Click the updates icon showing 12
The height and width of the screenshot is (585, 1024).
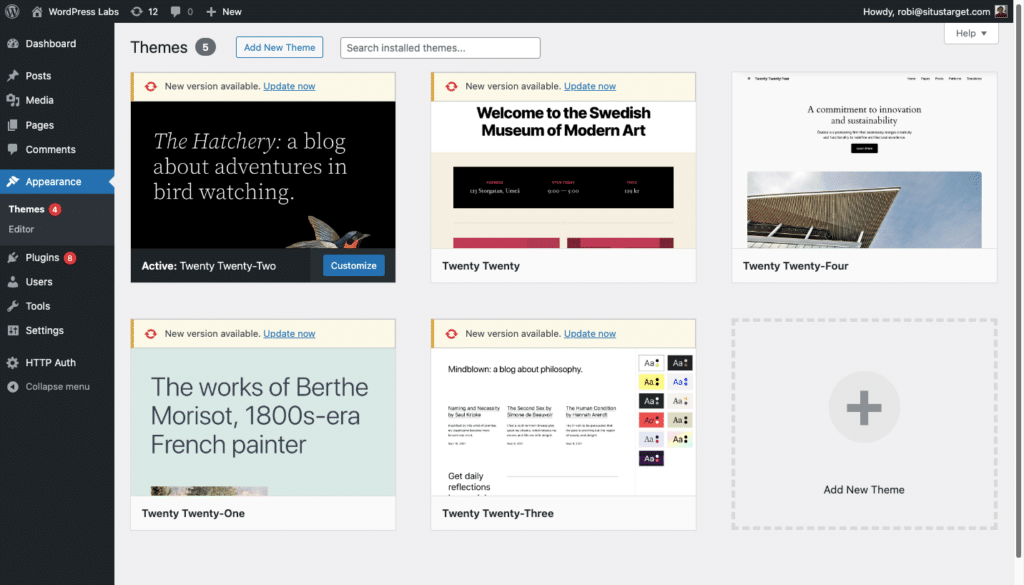click(136, 12)
